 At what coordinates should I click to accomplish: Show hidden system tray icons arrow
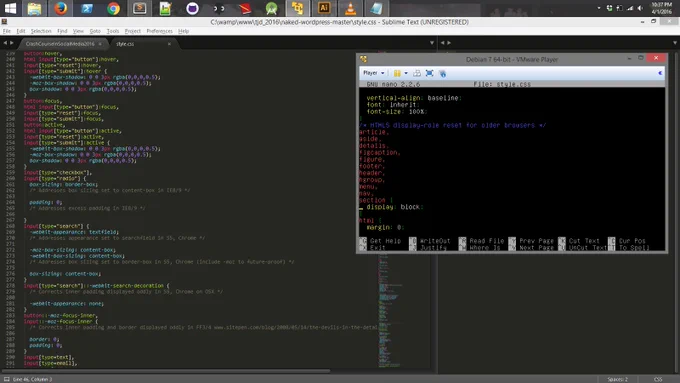(x=599, y=8)
